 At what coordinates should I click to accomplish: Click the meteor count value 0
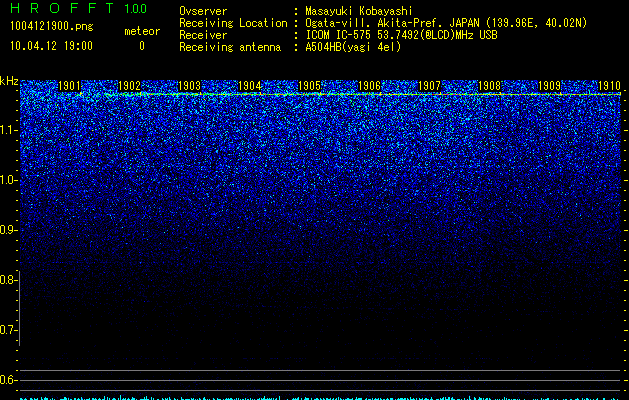pyautogui.click(x=142, y=46)
